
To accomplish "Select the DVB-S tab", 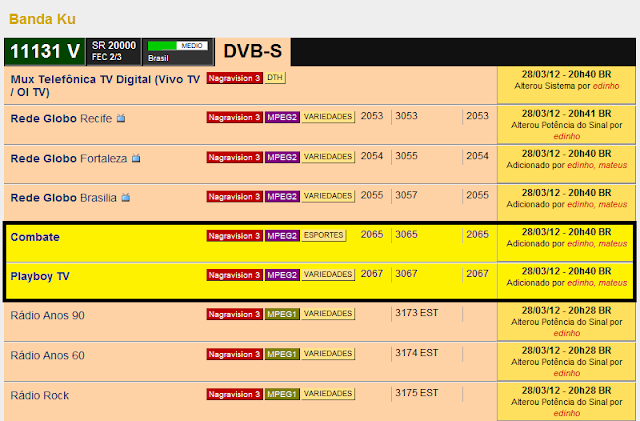I will 253,51.
